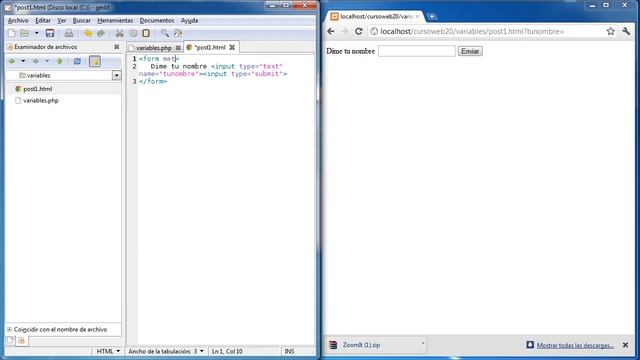The image size is (640, 360).
Task: Open the Buscar menu
Action: (x=82, y=20)
